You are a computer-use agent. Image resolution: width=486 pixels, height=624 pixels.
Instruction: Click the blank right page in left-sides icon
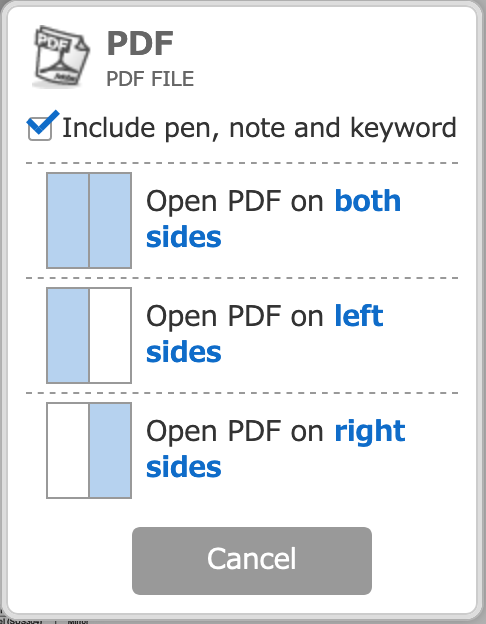pyautogui.click(x=110, y=335)
